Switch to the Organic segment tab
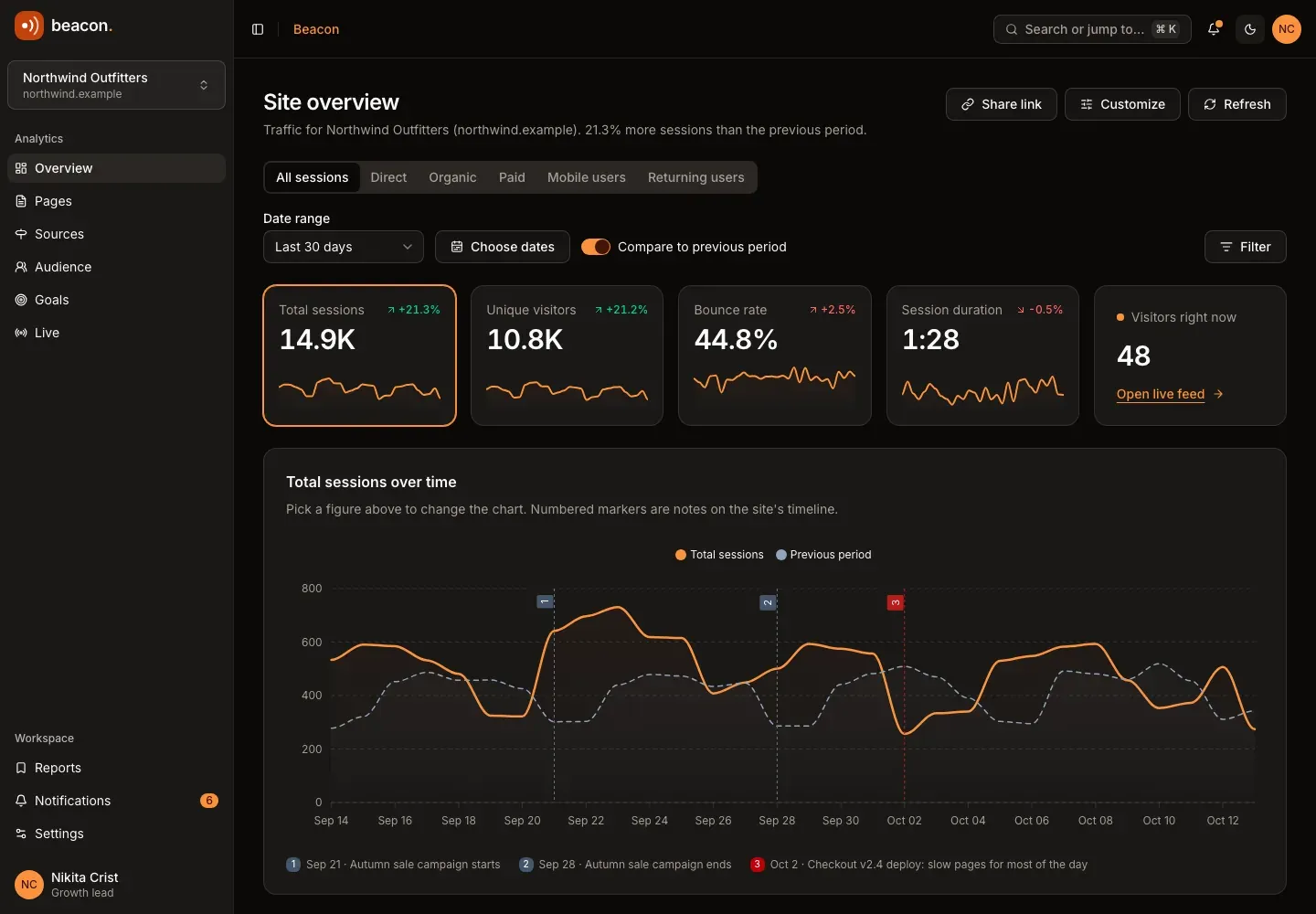 pos(452,177)
